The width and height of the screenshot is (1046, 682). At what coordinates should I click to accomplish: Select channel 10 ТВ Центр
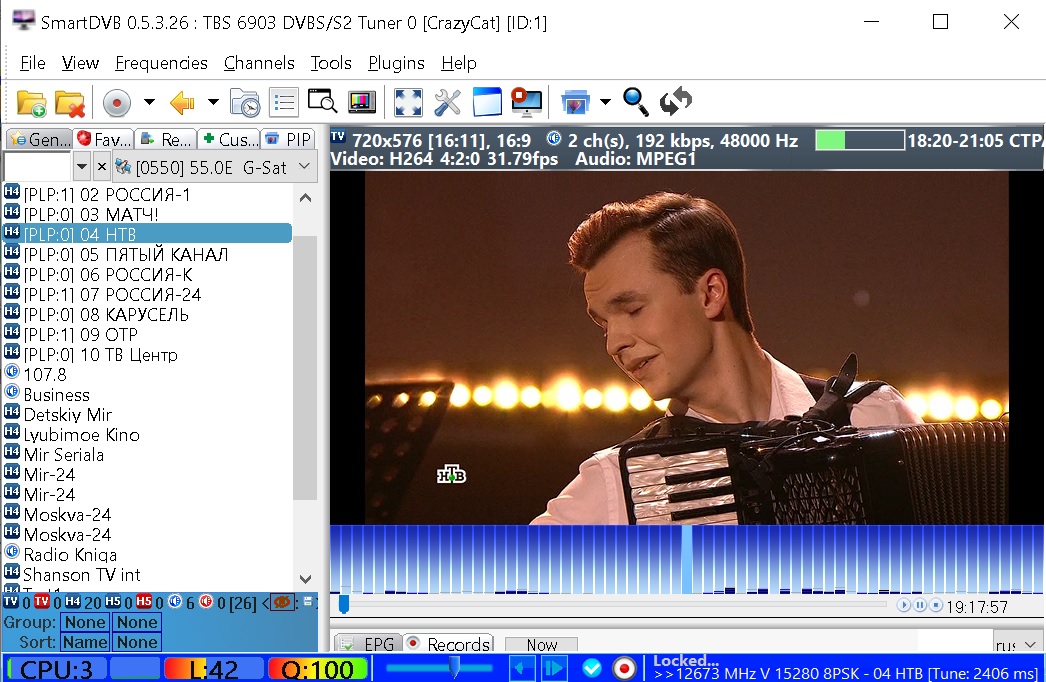[147, 354]
